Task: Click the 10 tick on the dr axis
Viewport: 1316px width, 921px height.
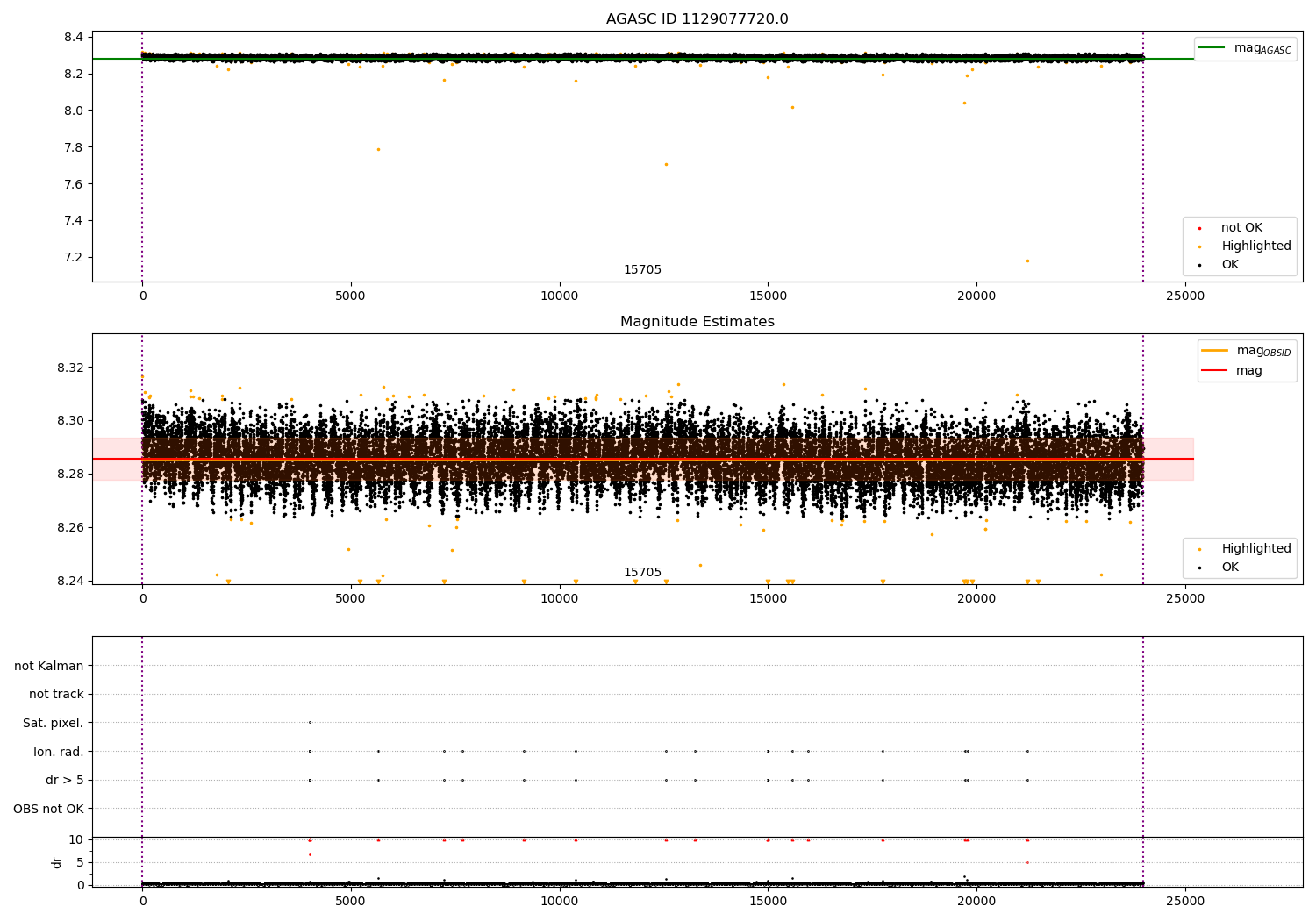Action: tap(76, 839)
